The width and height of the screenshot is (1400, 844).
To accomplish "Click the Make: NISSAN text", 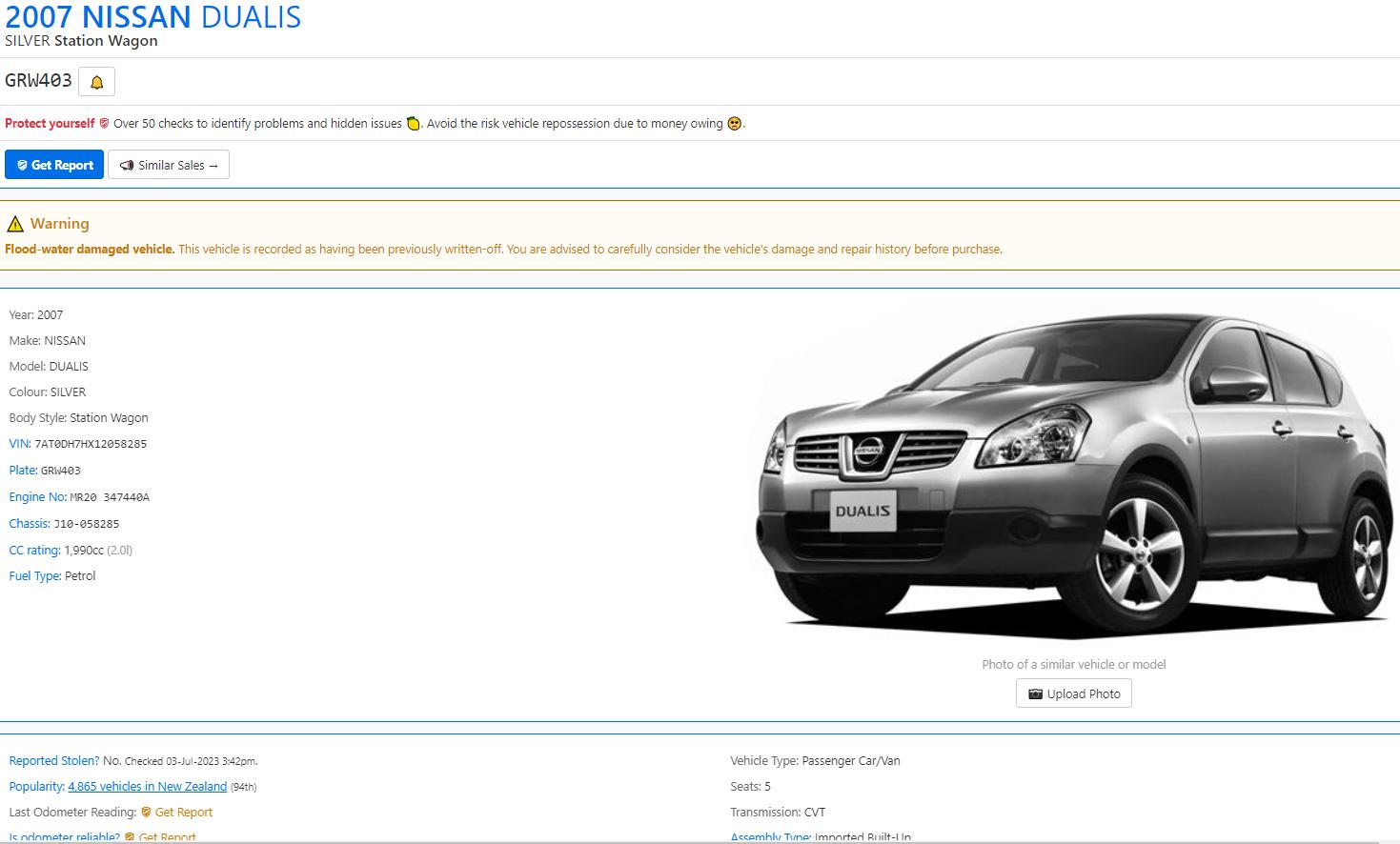I will coord(48,341).
